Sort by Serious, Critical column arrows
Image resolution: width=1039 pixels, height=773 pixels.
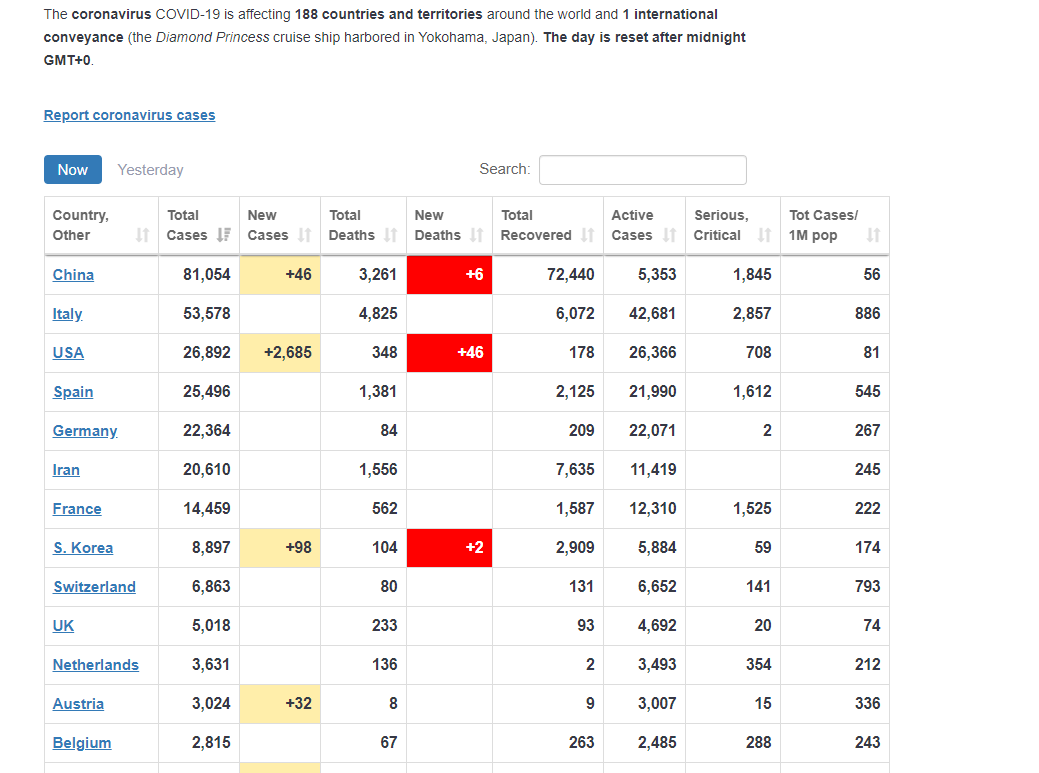click(765, 235)
